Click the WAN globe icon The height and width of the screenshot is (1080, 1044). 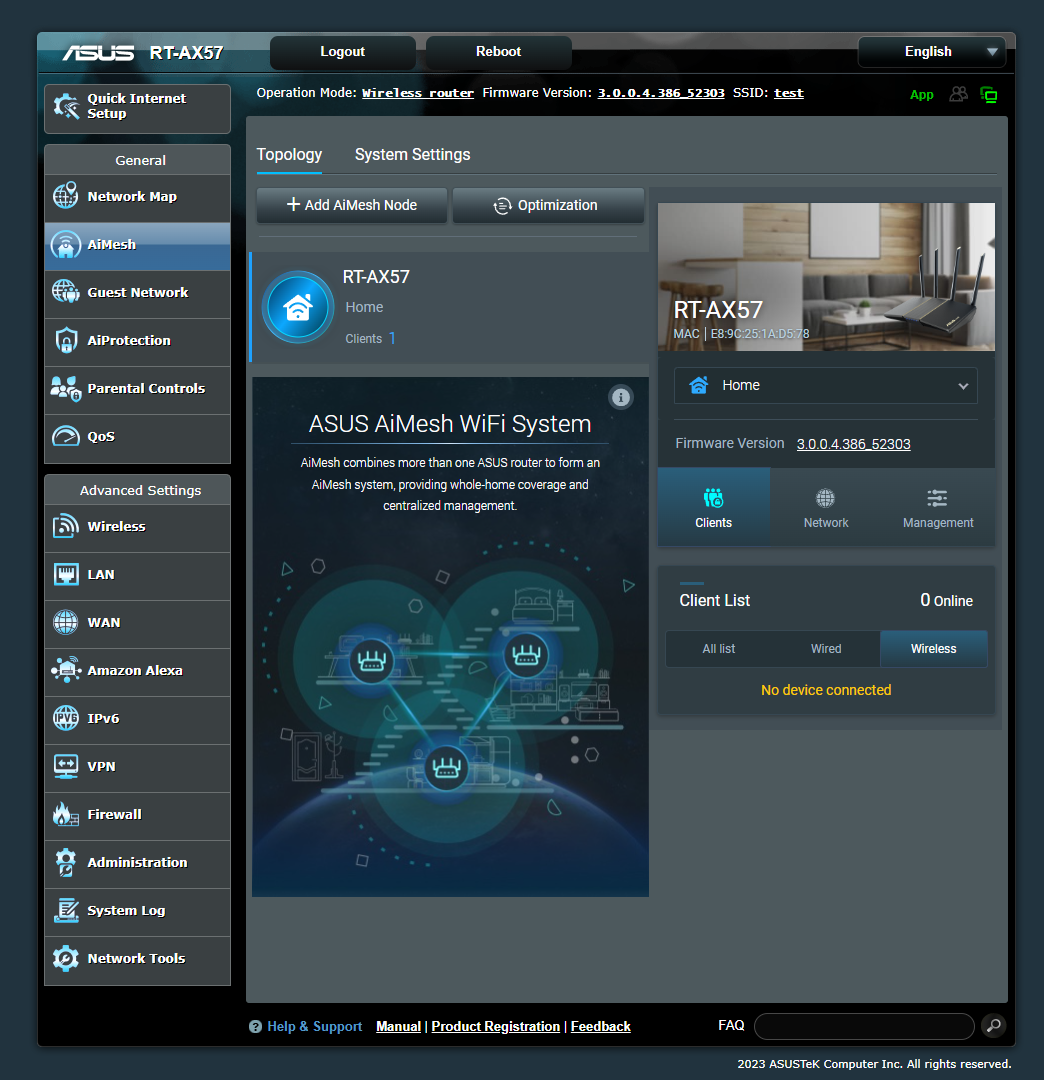(x=66, y=622)
